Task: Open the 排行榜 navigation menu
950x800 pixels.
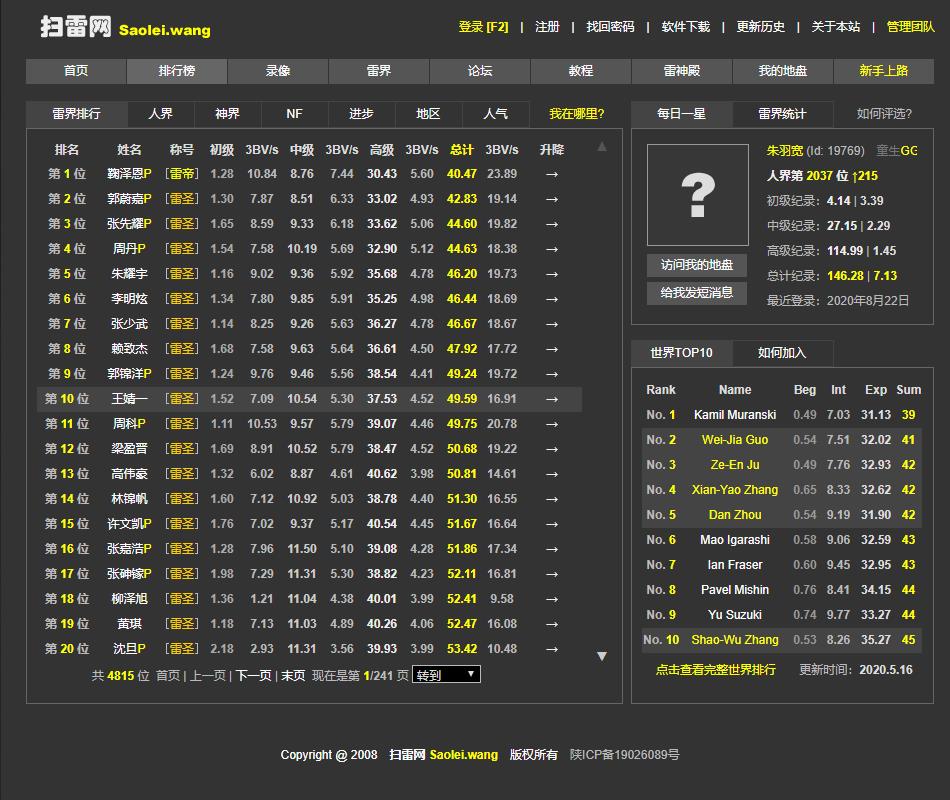Action: pyautogui.click(x=177, y=71)
